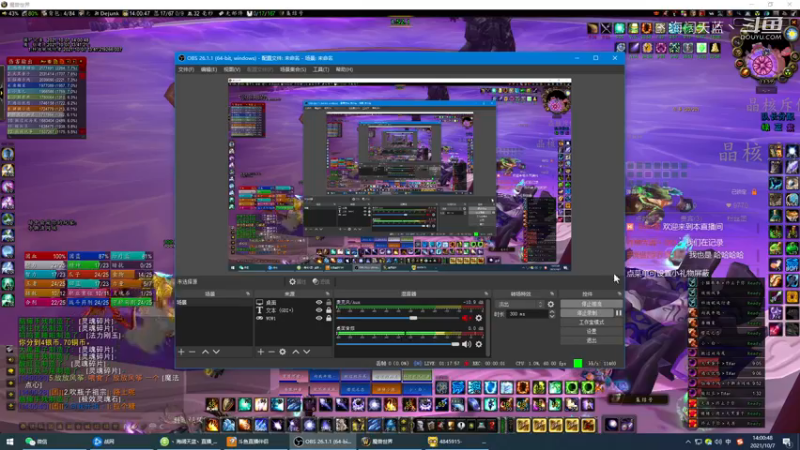Toggle the lock on the 文本 (GDI+) source
Image resolution: width=800 pixels, height=450 pixels.
[x=329, y=310]
